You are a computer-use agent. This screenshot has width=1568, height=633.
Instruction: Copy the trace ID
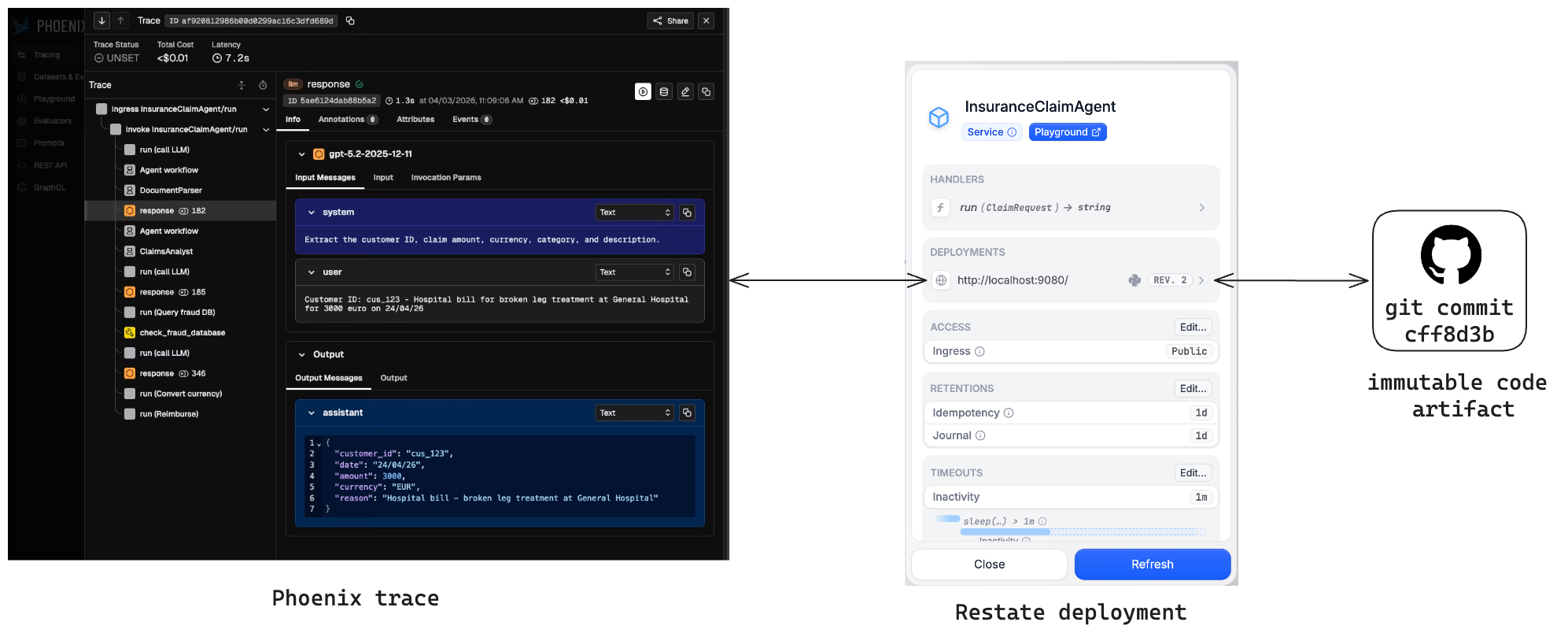tap(350, 20)
